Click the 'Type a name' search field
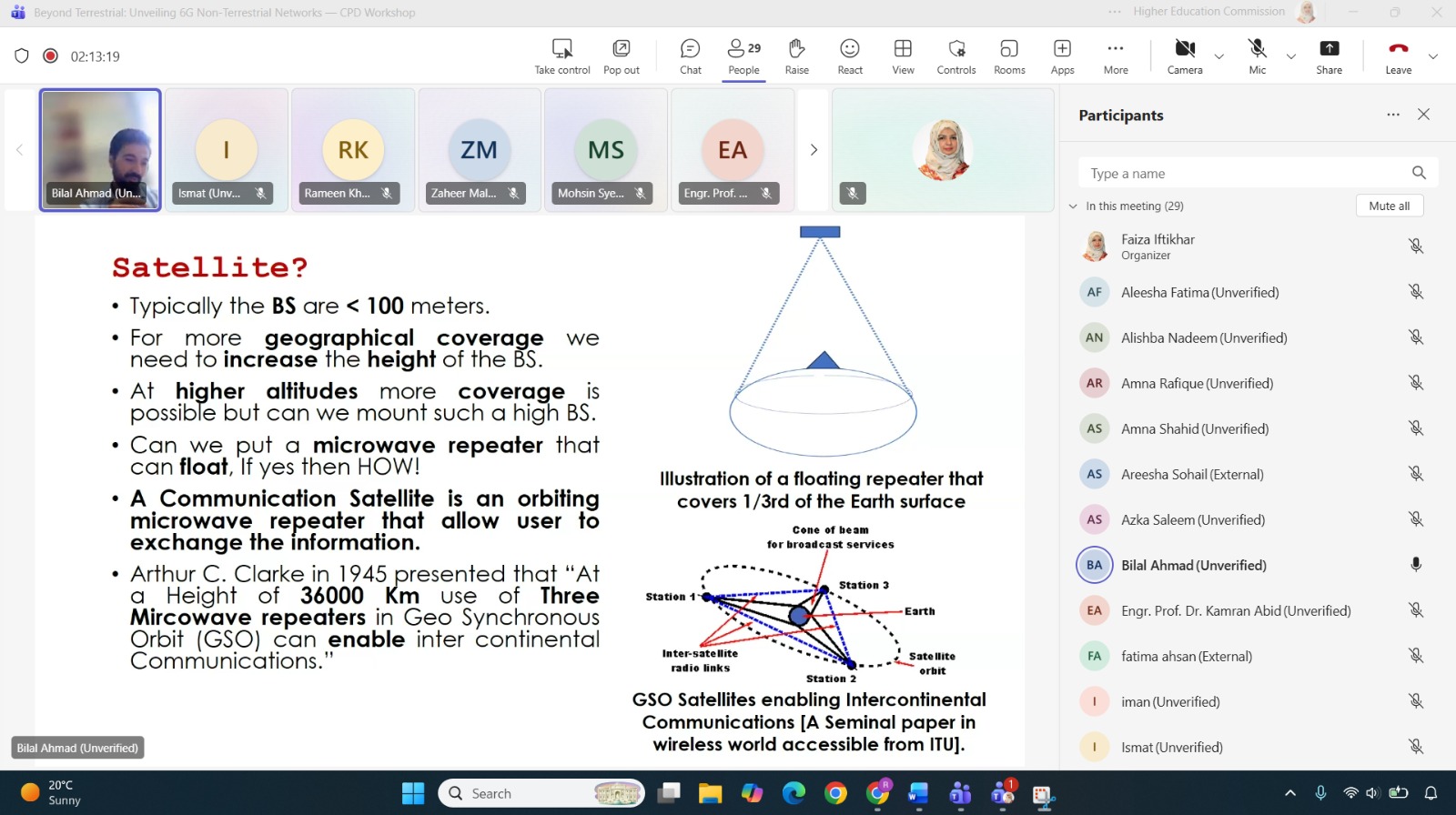Viewport: 1456px width, 815px height. (1242, 174)
